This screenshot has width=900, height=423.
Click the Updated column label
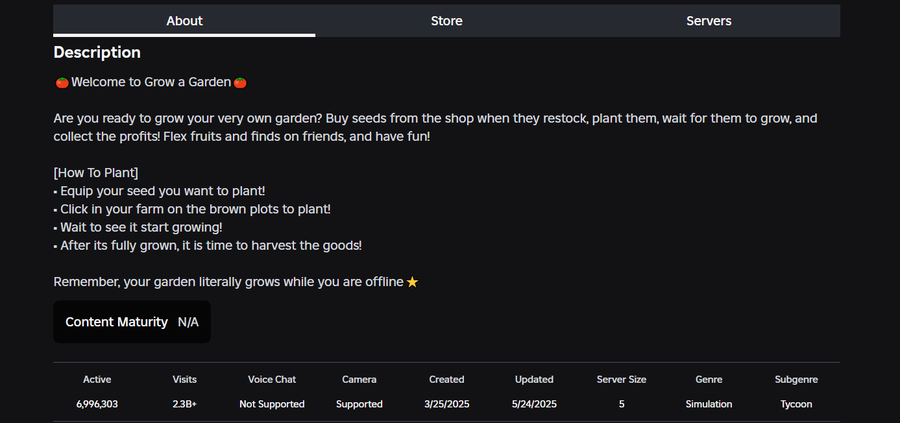tap(534, 379)
